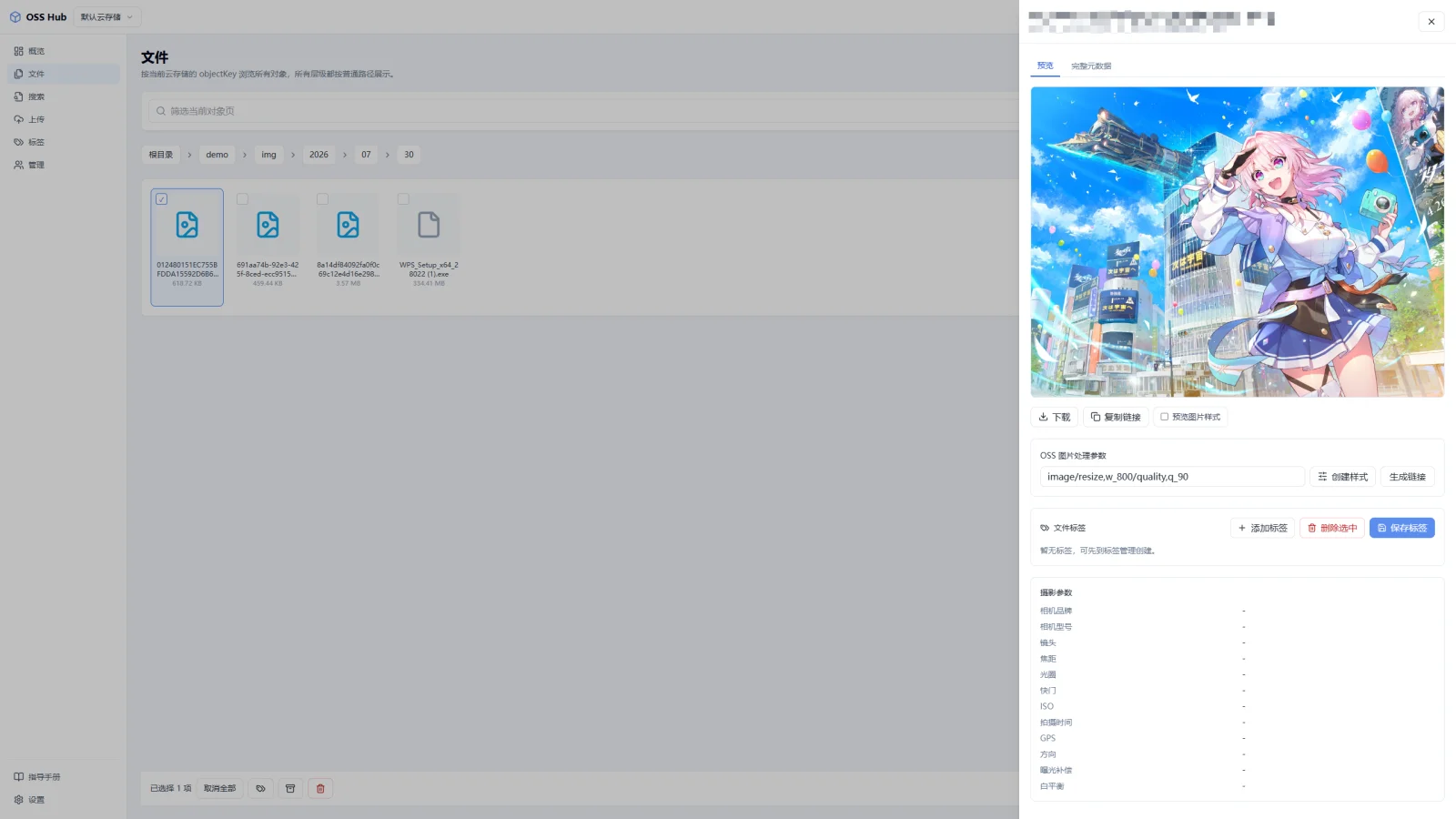Go to 搜索 search in the sidebar
This screenshot has width=1456, height=819.
click(x=64, y=96)
